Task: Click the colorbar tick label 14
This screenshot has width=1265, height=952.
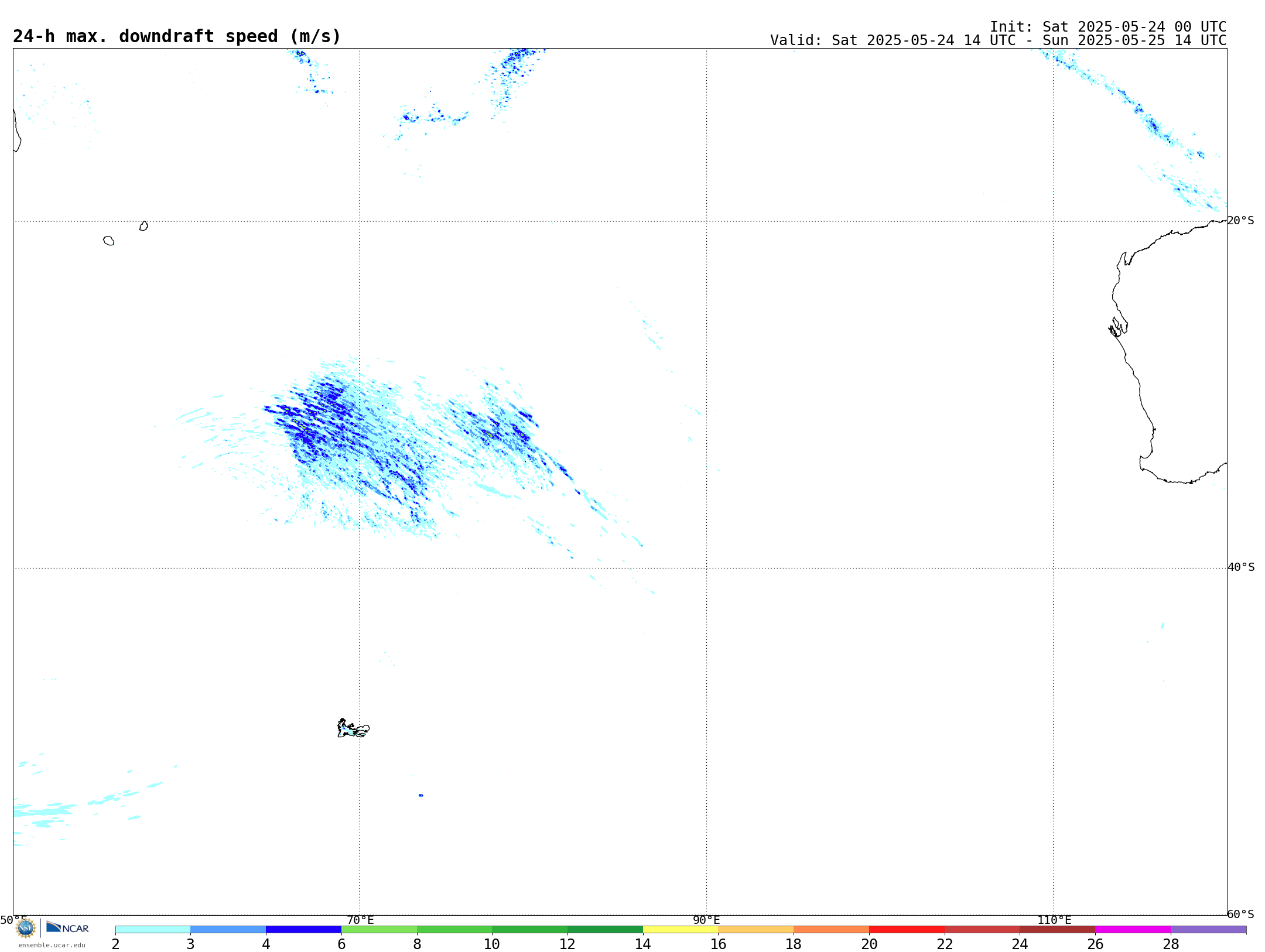Action: click(x=643, y=944)
